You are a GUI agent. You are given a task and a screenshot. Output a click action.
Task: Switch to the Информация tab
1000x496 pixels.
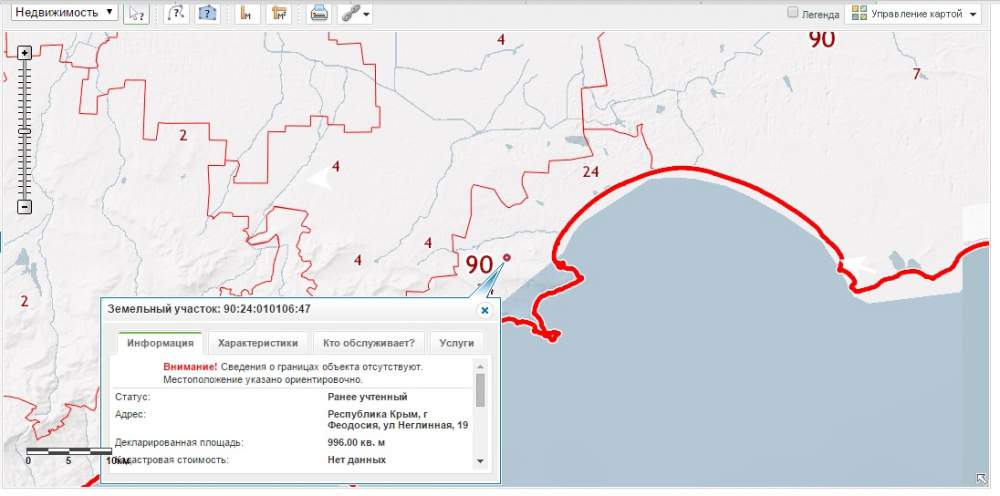coord(160,342)
